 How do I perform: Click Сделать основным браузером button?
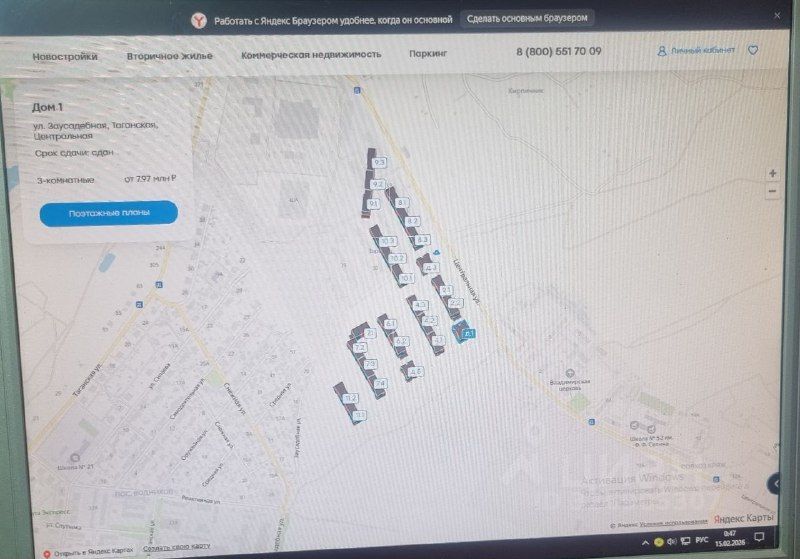click(527, 18)
